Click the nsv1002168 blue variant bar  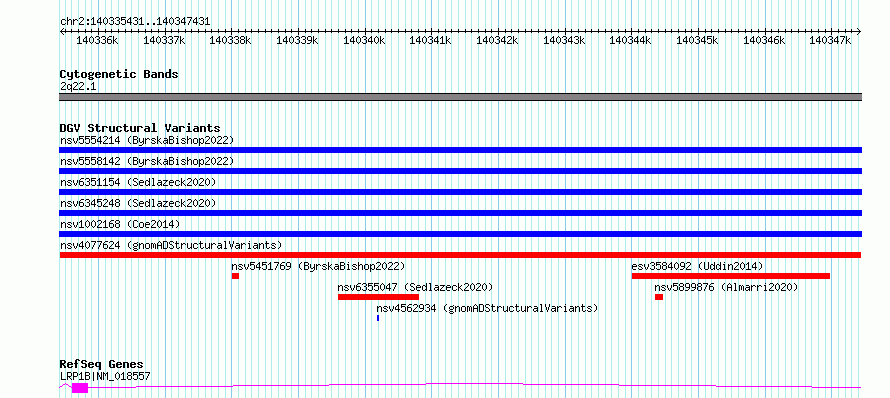tap(460, 234)
